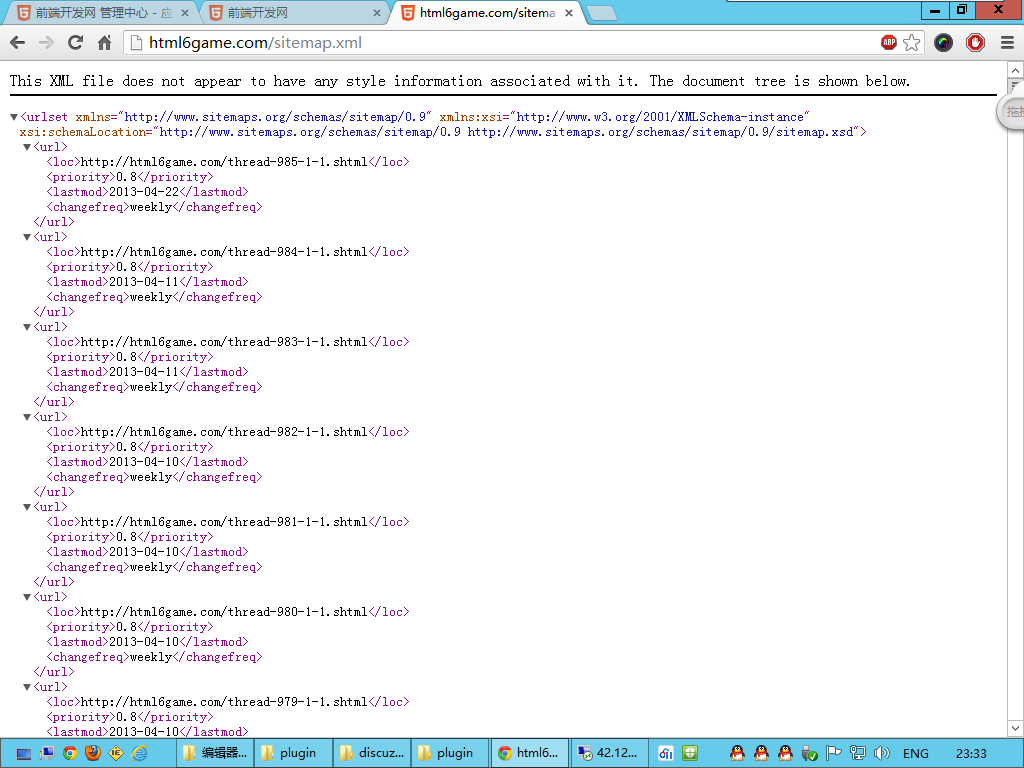Launch Chrome from quick launch
The image size is (1024, 768).
70,754
